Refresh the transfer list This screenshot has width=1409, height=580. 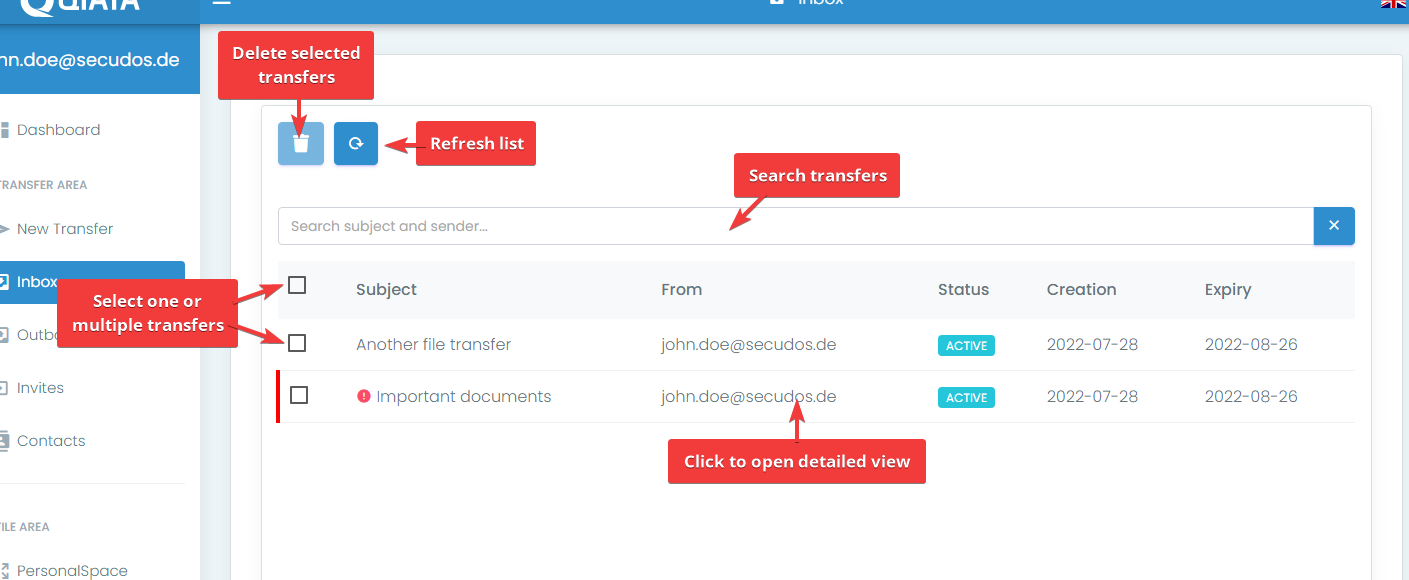pyautogui.click(x=356, y=144)
